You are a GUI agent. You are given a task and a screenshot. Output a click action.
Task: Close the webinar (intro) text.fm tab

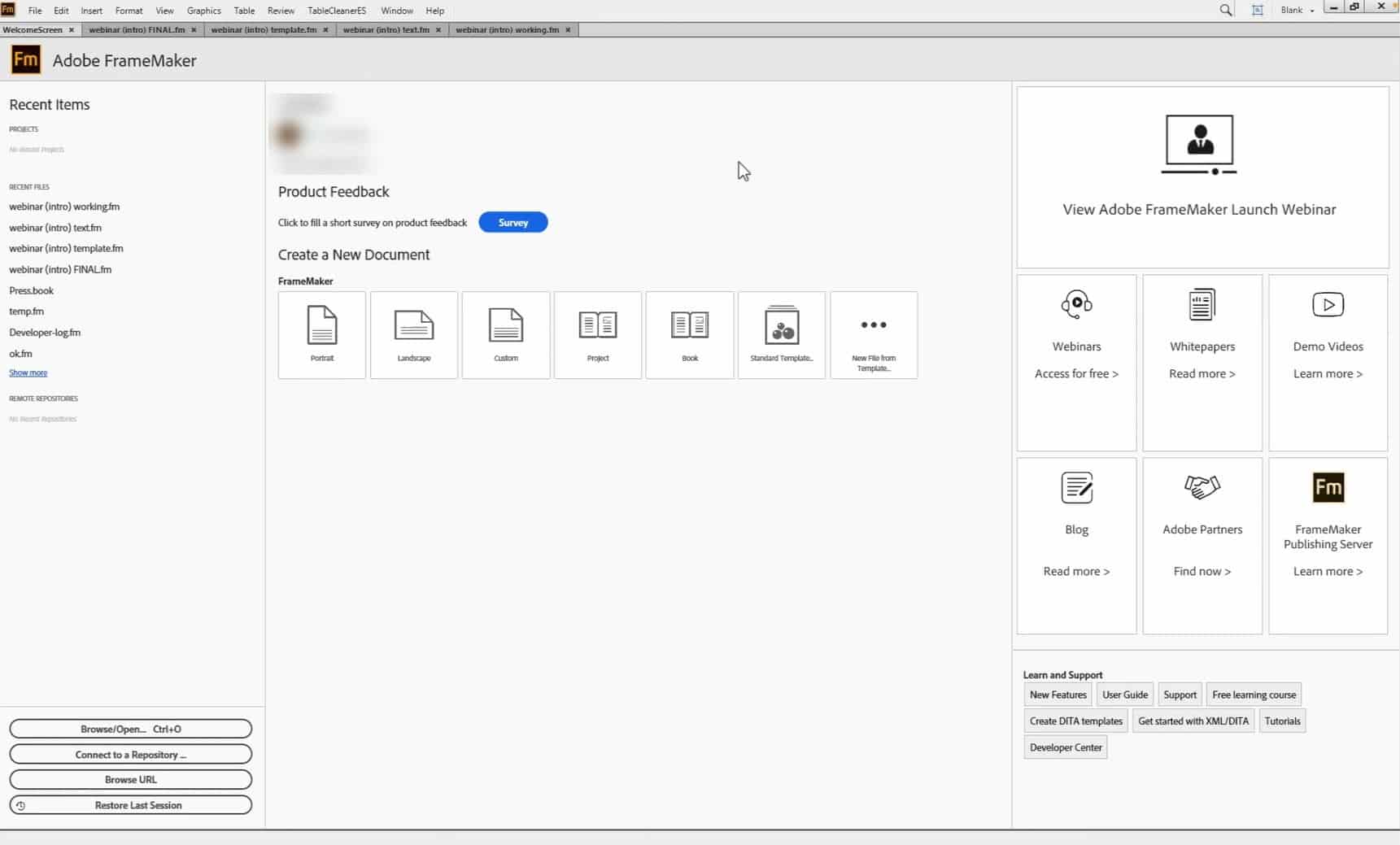438,30
